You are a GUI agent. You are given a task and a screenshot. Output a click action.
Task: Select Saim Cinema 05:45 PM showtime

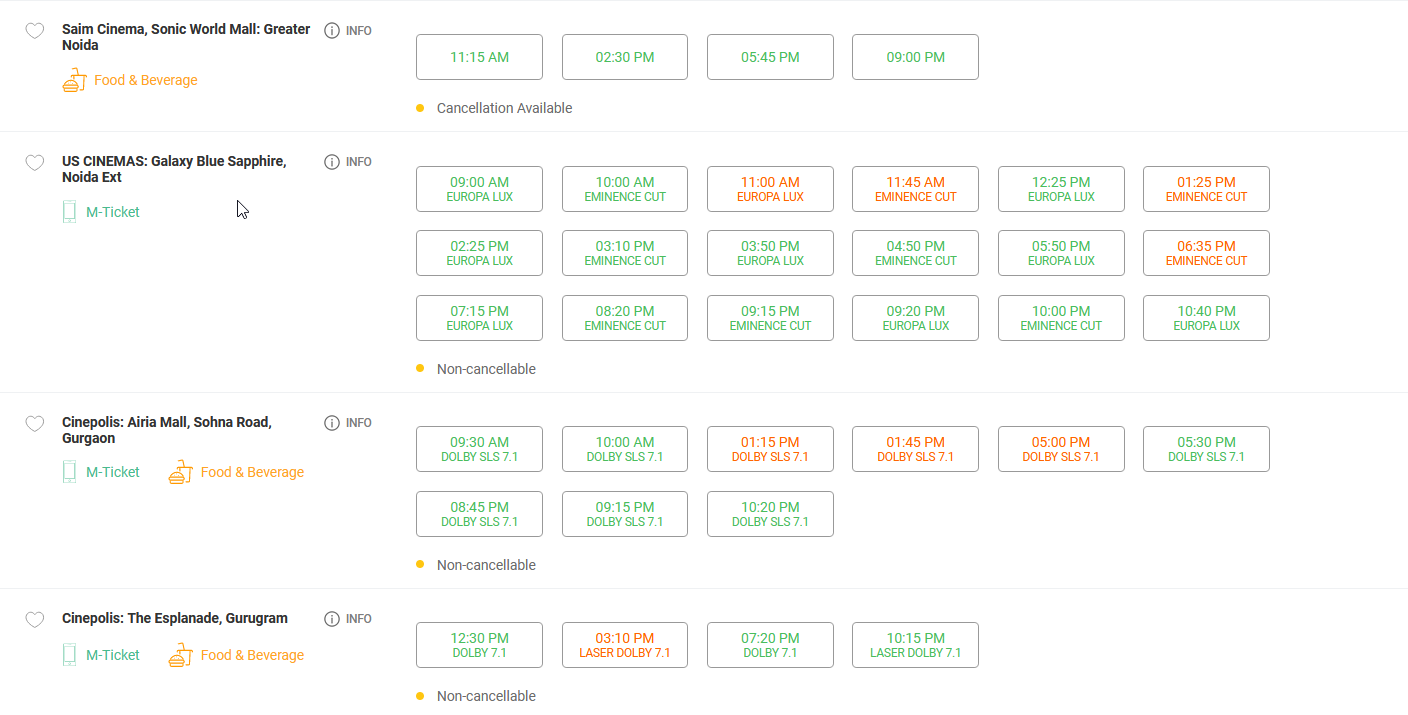[770, 57]
